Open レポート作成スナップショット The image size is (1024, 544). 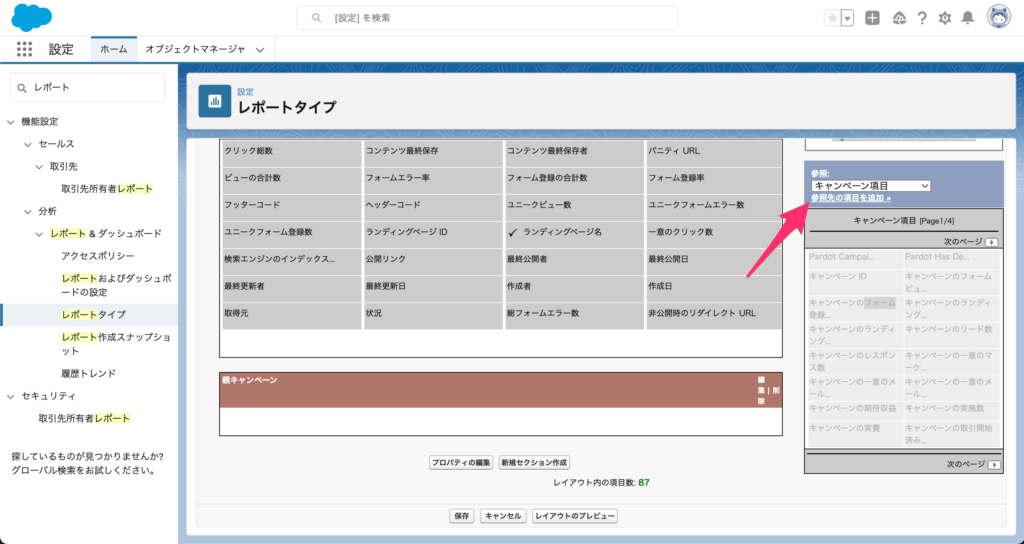pos(116,344)
